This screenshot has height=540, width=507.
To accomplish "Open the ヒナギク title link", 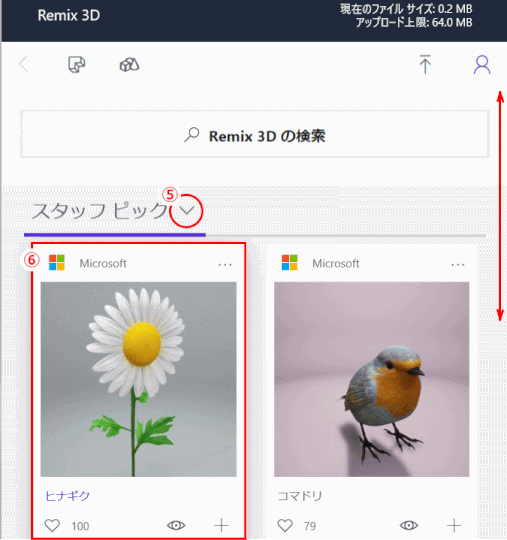I will tap(68, 496).
